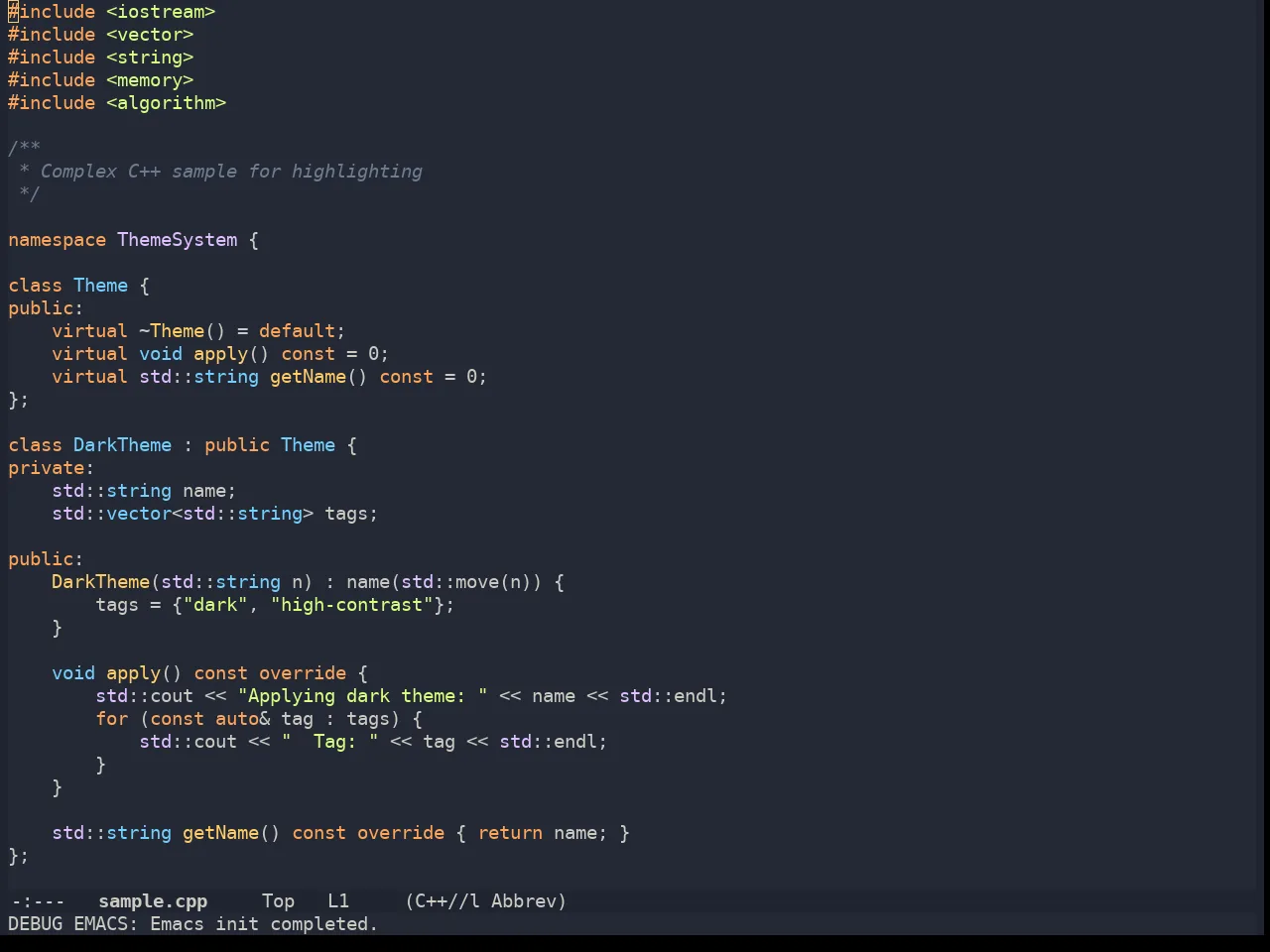The width and height of the screenshot is (1270, 952).
Task: Click the "sample.cpp" buffer name in mode line
Action: click(x=153, y=901)
